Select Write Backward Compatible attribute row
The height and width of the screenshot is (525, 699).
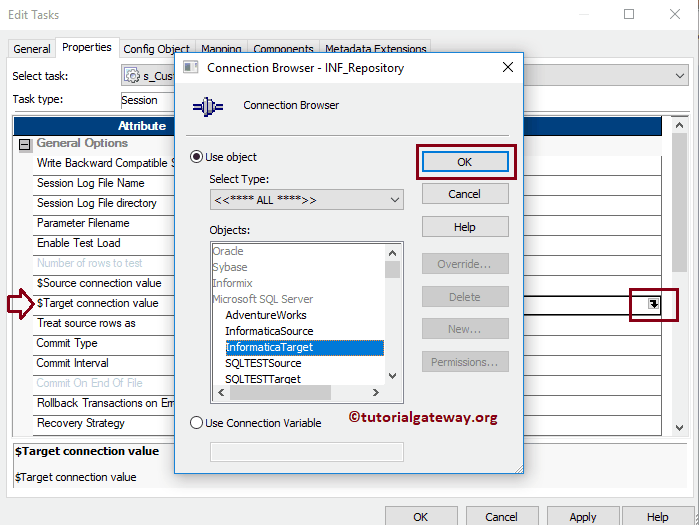(x=103, y=163)
